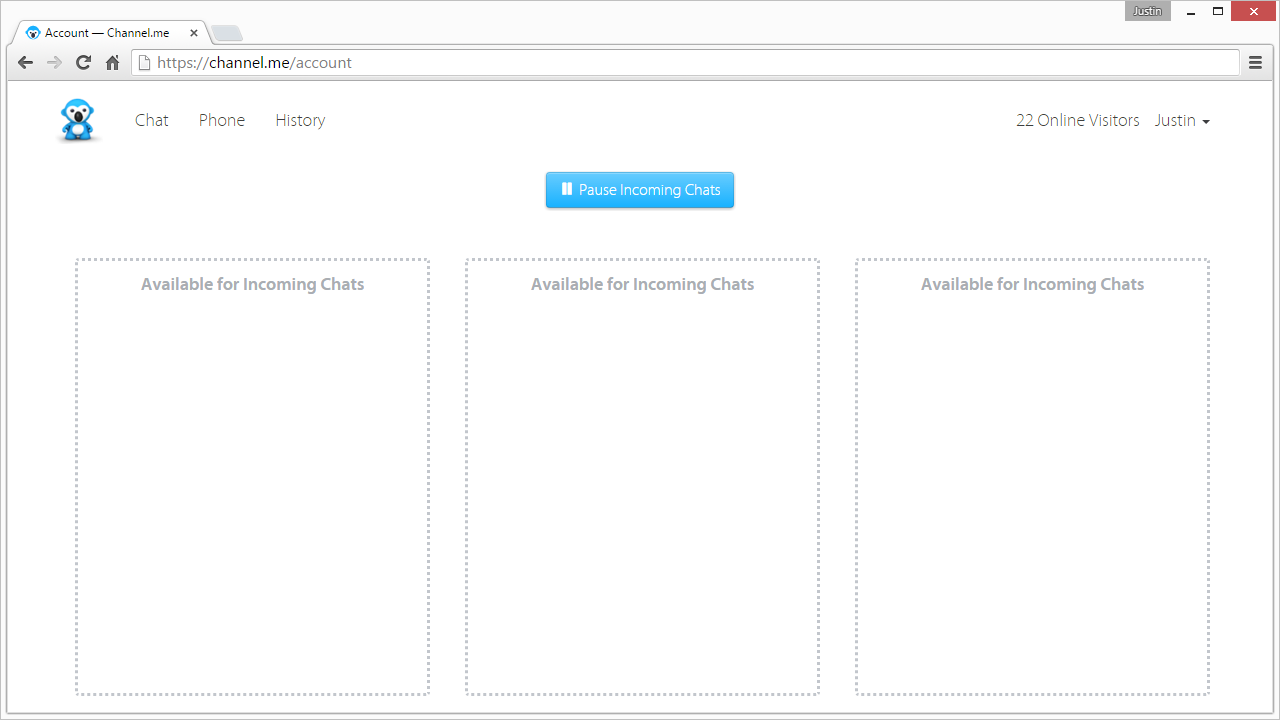Viewport: 1280px width, 720px height.
Task: Go back with the browser back arrow
Action: (26, 63)
